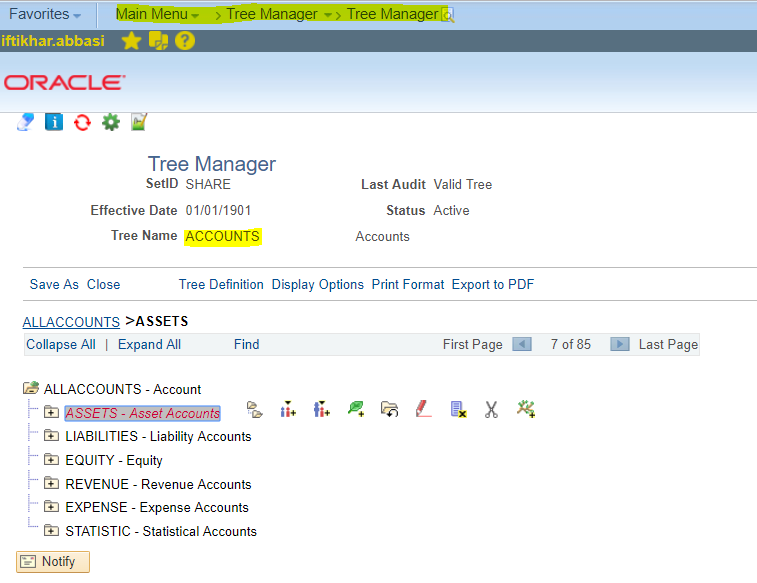The image size is (757, 583).
Task: Expand the EQUITY node plus box
Action: tap(51, 459)
